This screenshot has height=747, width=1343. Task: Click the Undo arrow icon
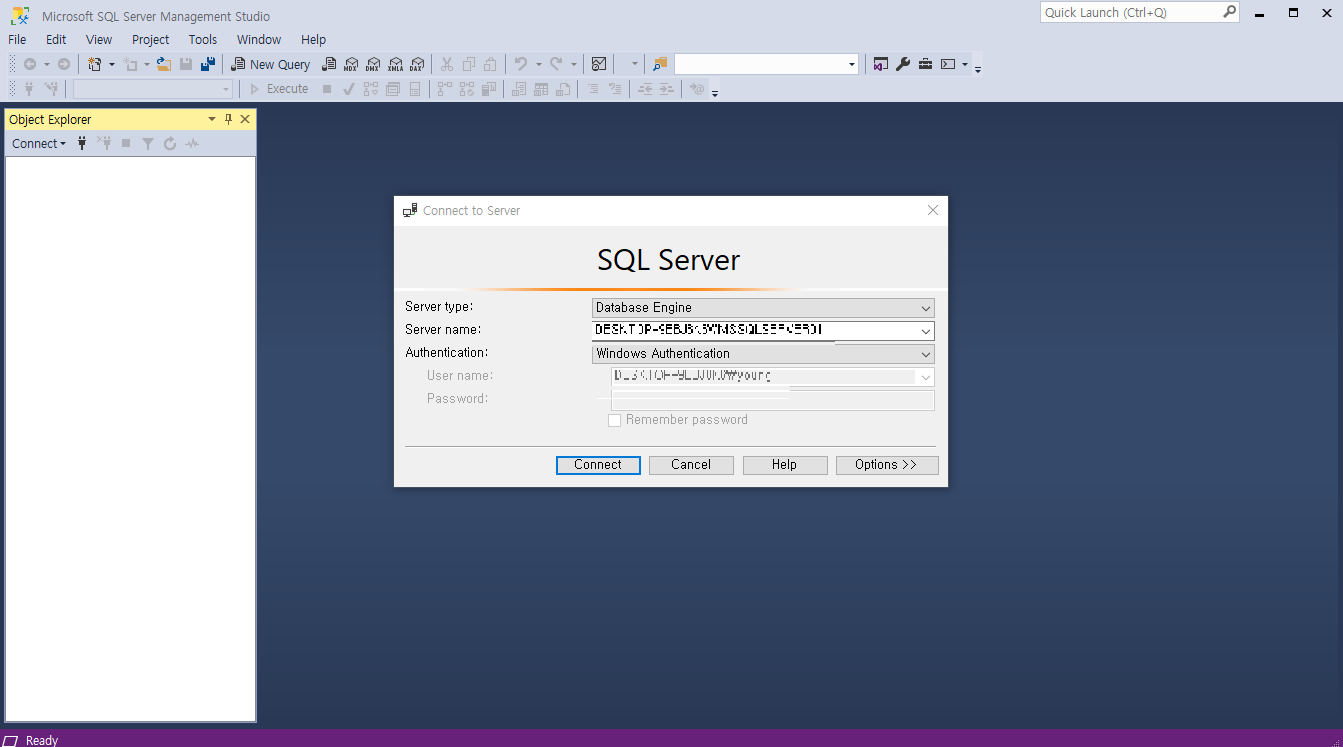(520, 64)
